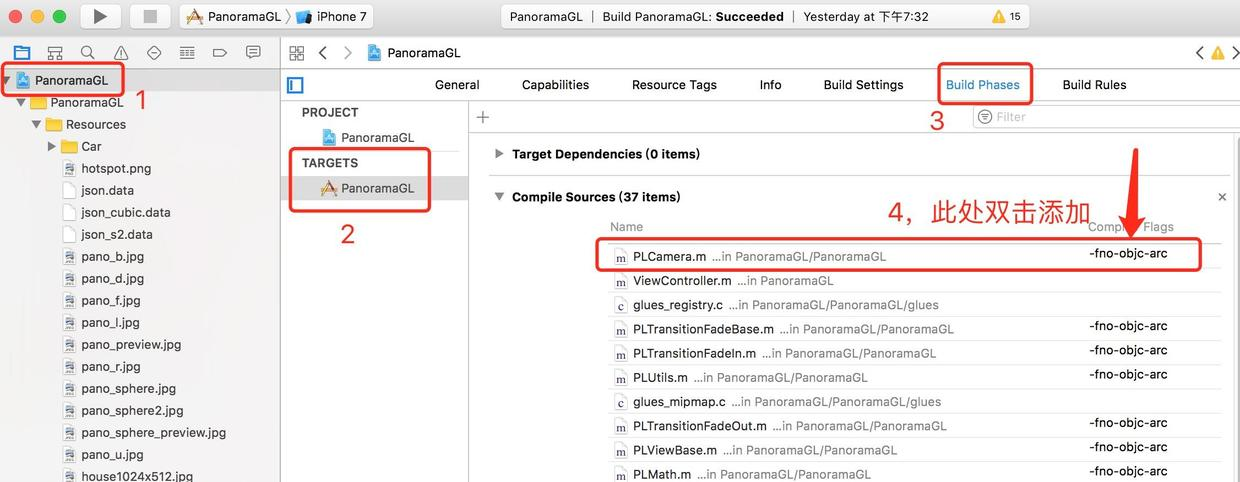Click the 15 warnings indicator in toolbar
Viewport: 1240px width, 482px height.
[1007, 16]
